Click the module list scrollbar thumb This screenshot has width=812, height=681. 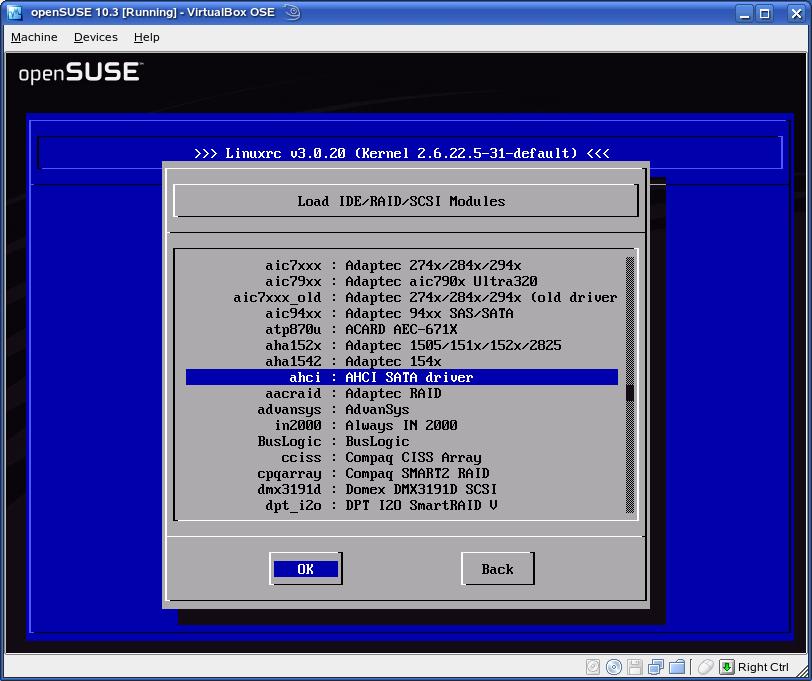pyautogui.click(x=630, y=393)
